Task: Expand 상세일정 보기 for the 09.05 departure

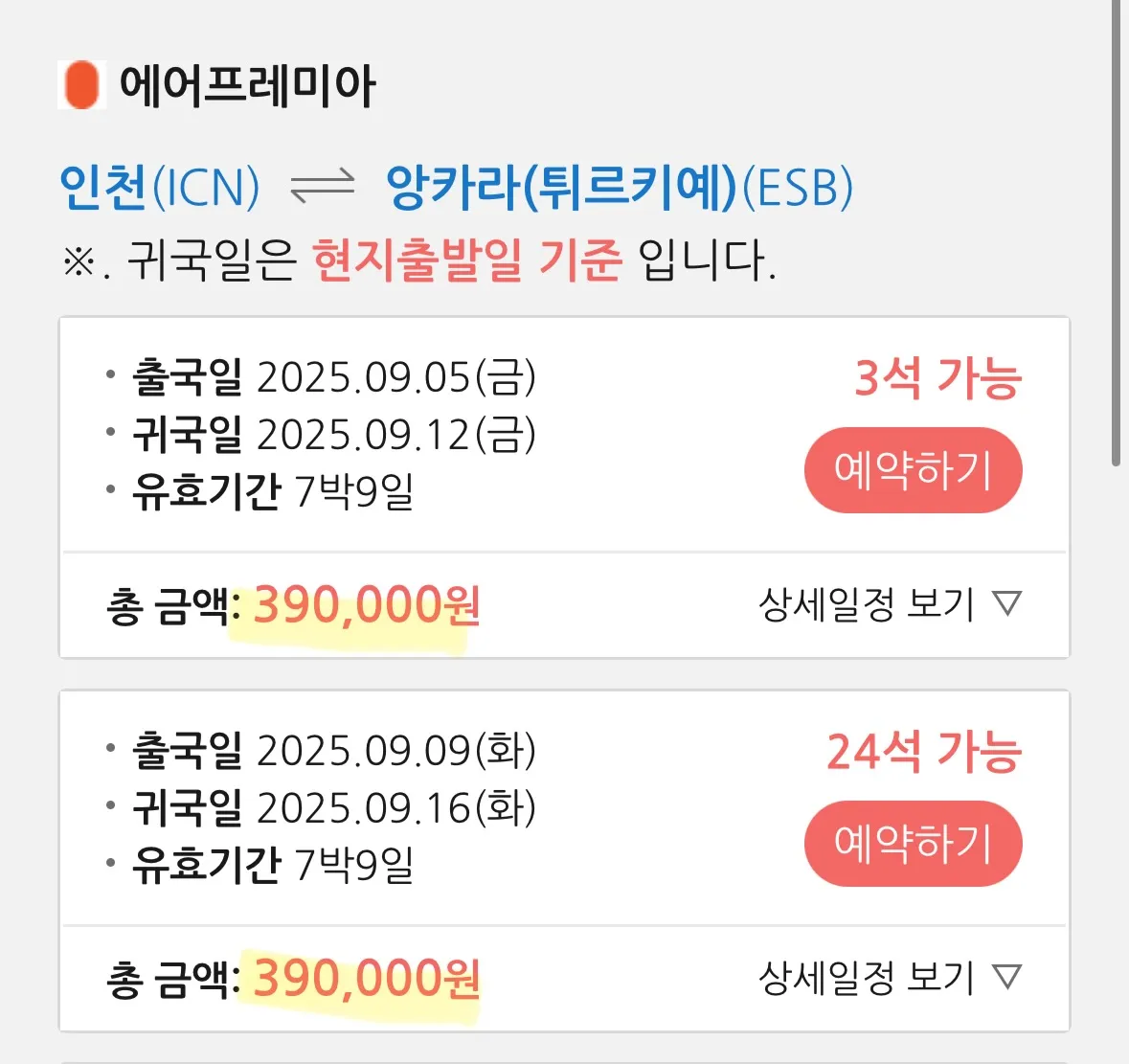Action: pyautogui.click(x=890, y=604)
